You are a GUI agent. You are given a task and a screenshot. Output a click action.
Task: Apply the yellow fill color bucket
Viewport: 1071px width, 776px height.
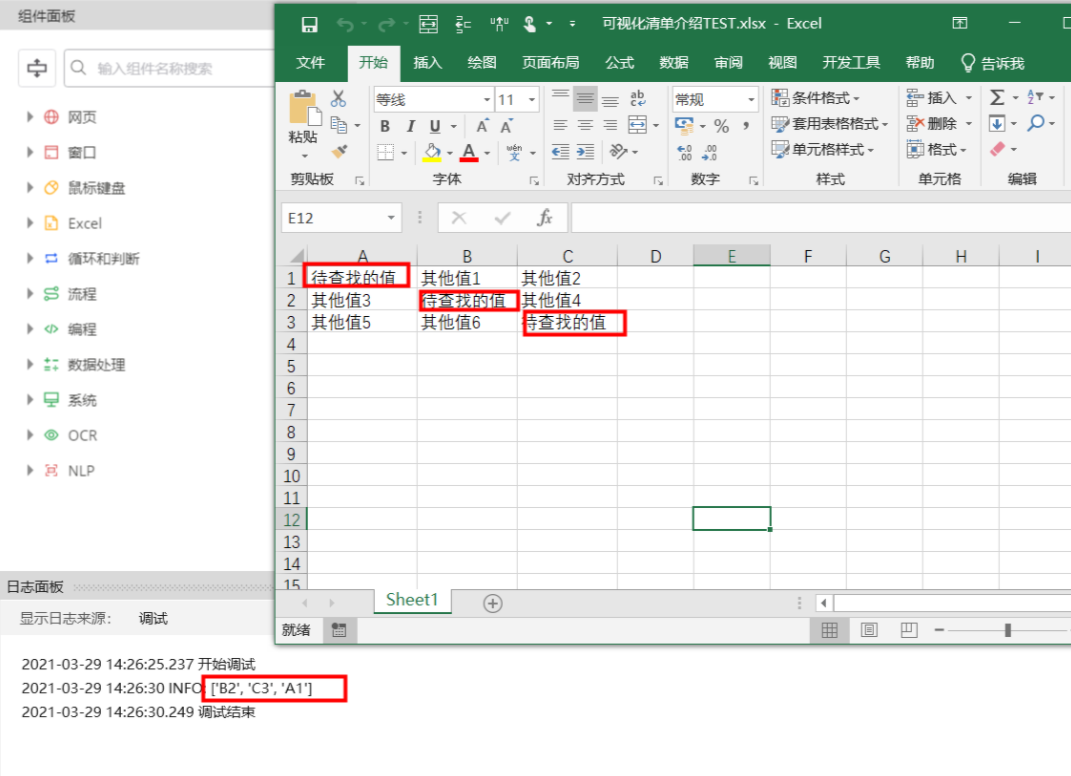pyautogui.click(x=432, y=152)
